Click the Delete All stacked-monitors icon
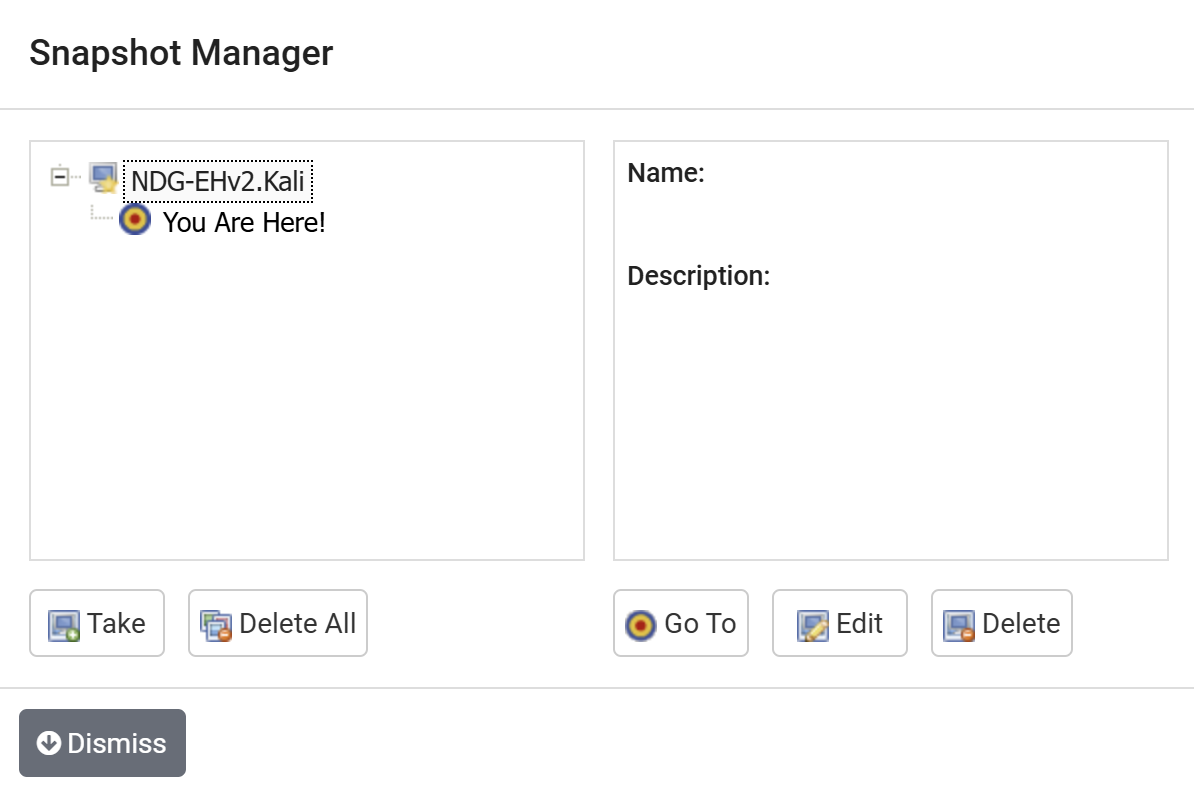 point(216,625)
